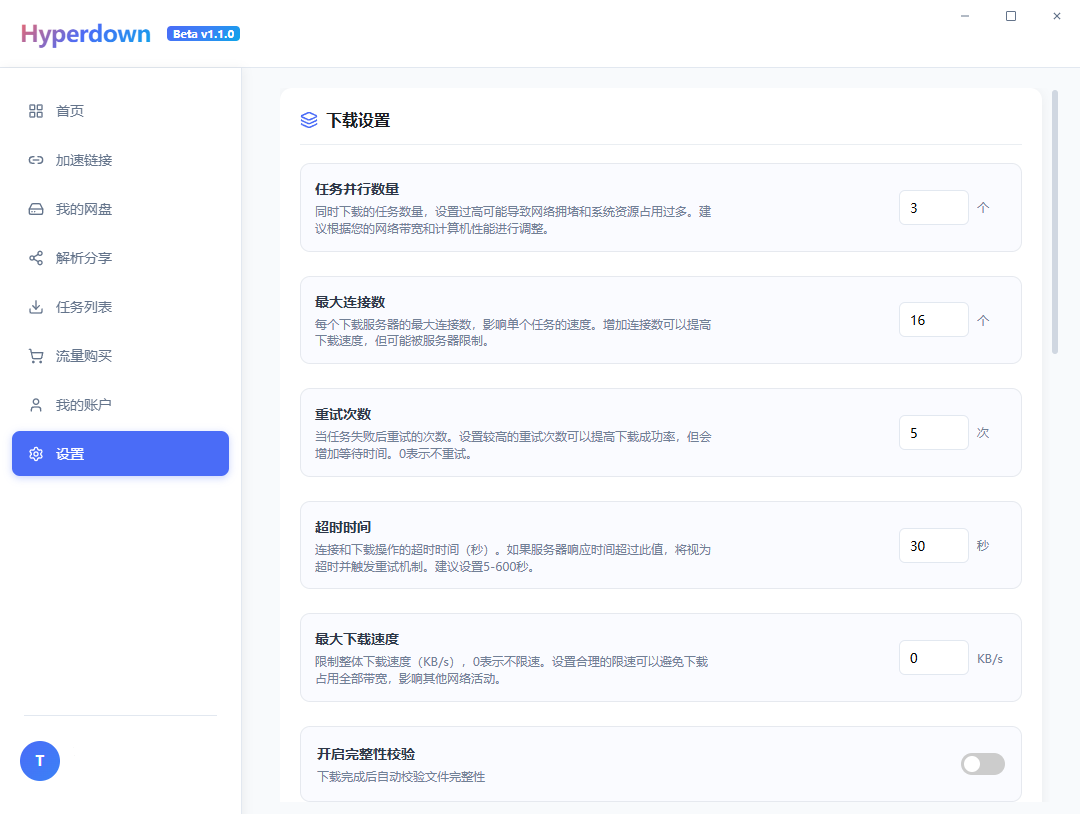The height and width of the screenshot is (814, 1080).
Task: Open 我的网盘 from the sidebar
Action: click(82, 209)
